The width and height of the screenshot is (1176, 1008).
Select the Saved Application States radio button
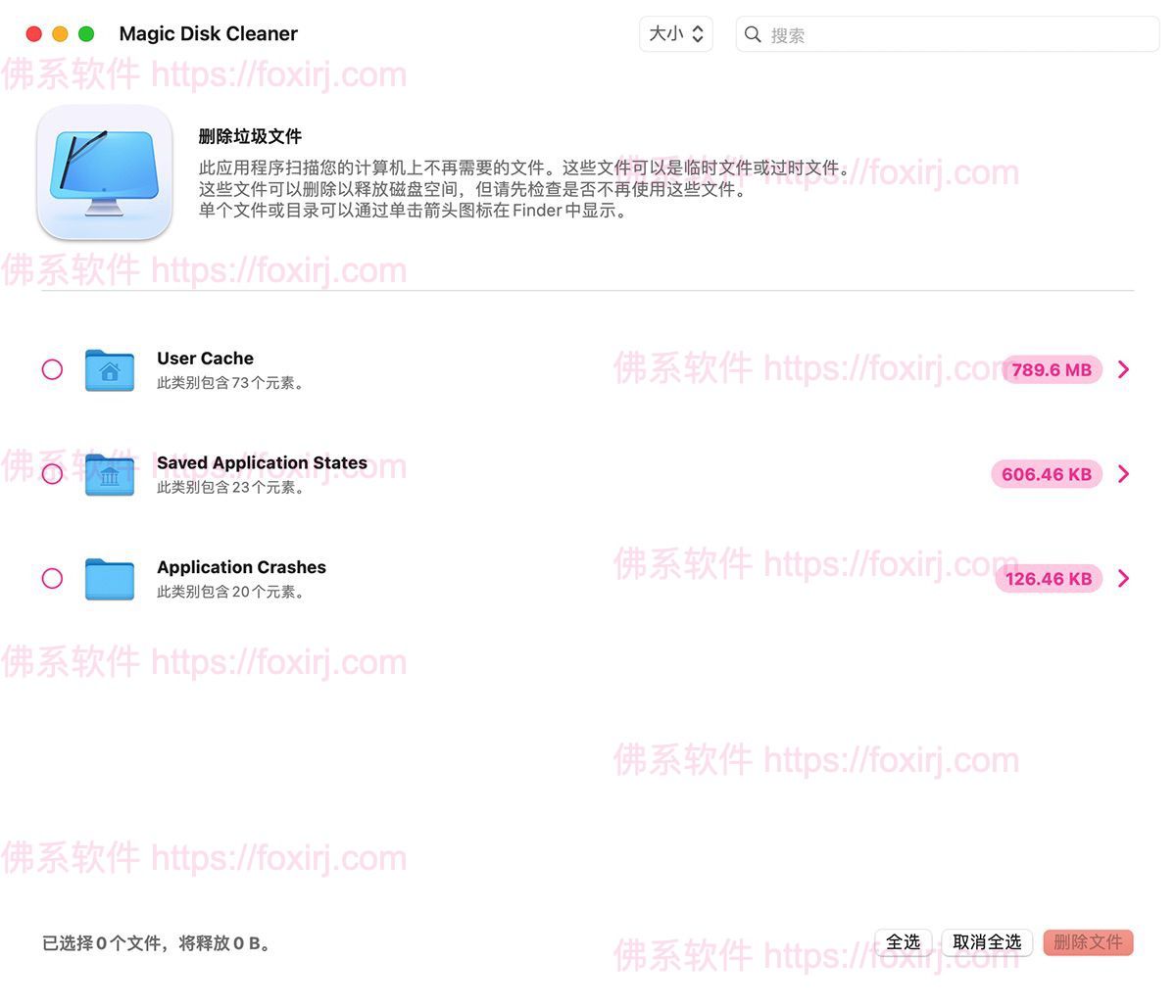point(52,474)
